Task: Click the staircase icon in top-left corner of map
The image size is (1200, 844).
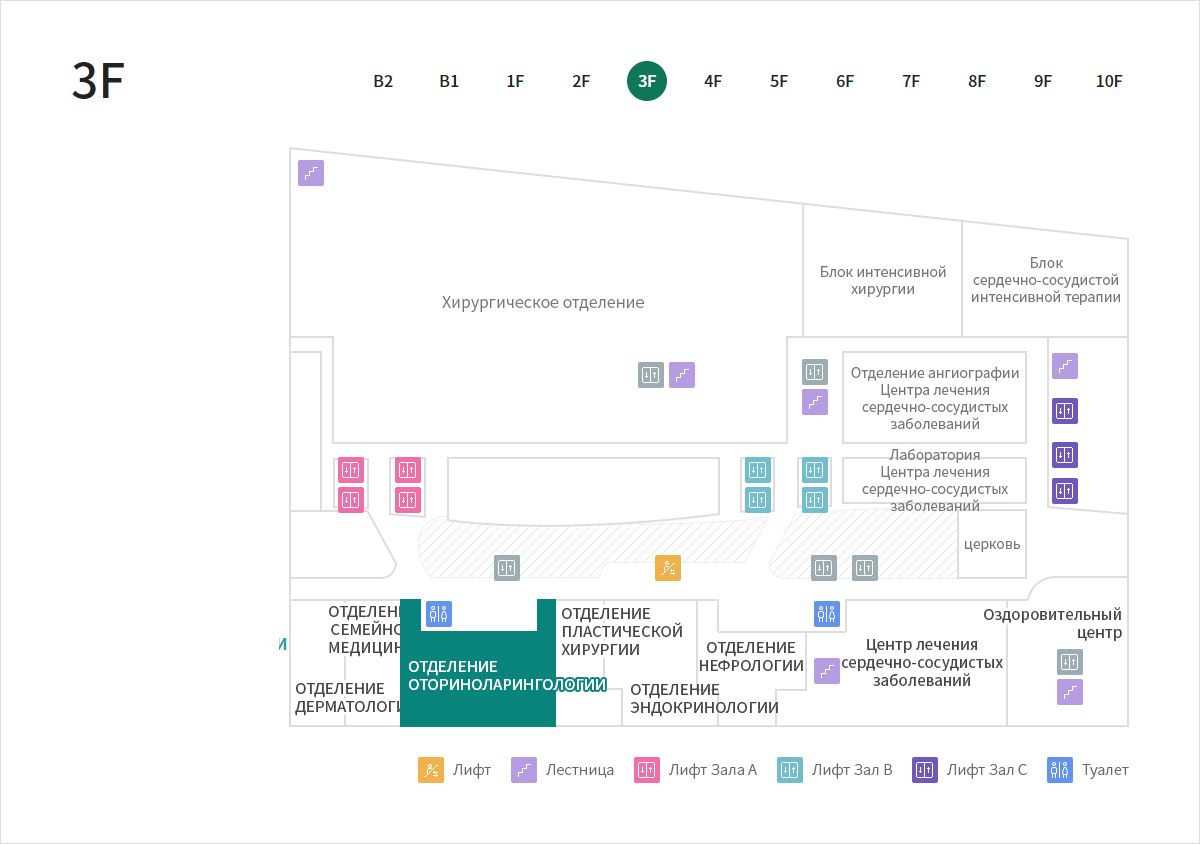Action: coord(311,173)
